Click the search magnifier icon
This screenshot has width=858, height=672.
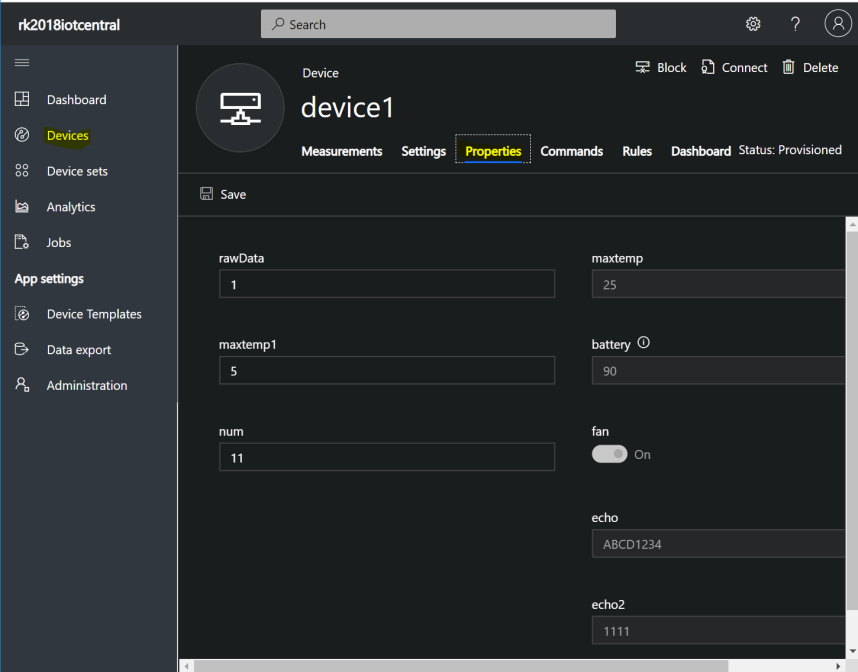pos(278,24)
